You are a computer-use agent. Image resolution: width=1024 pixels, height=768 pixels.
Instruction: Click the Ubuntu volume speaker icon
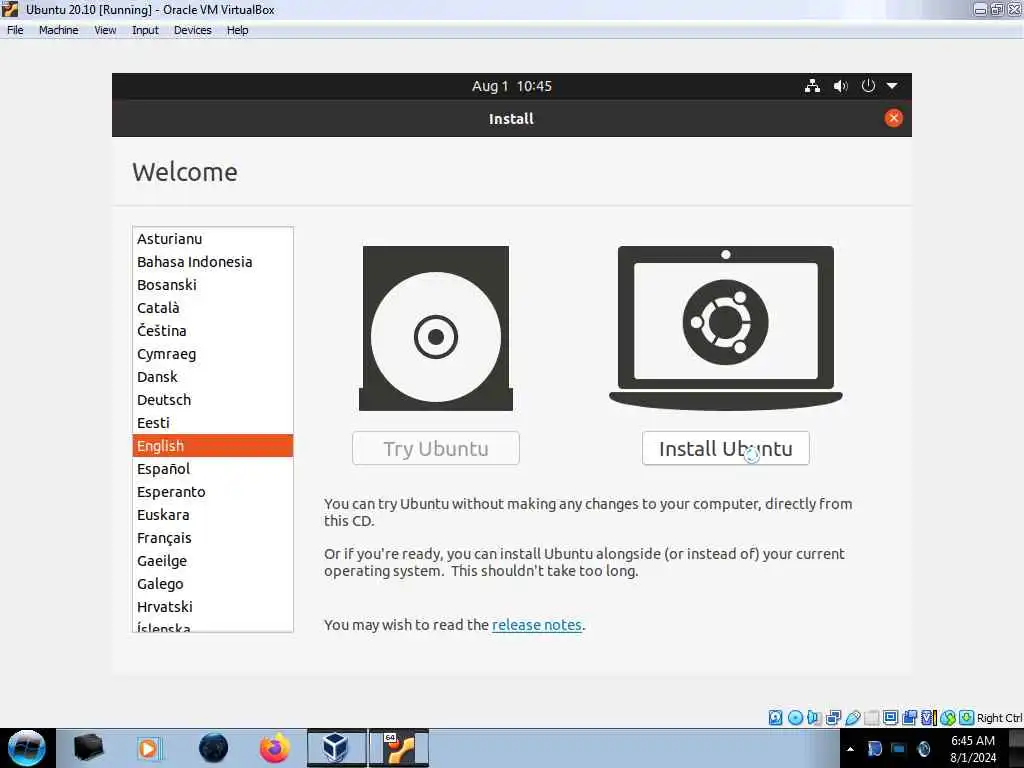point(840,86)
